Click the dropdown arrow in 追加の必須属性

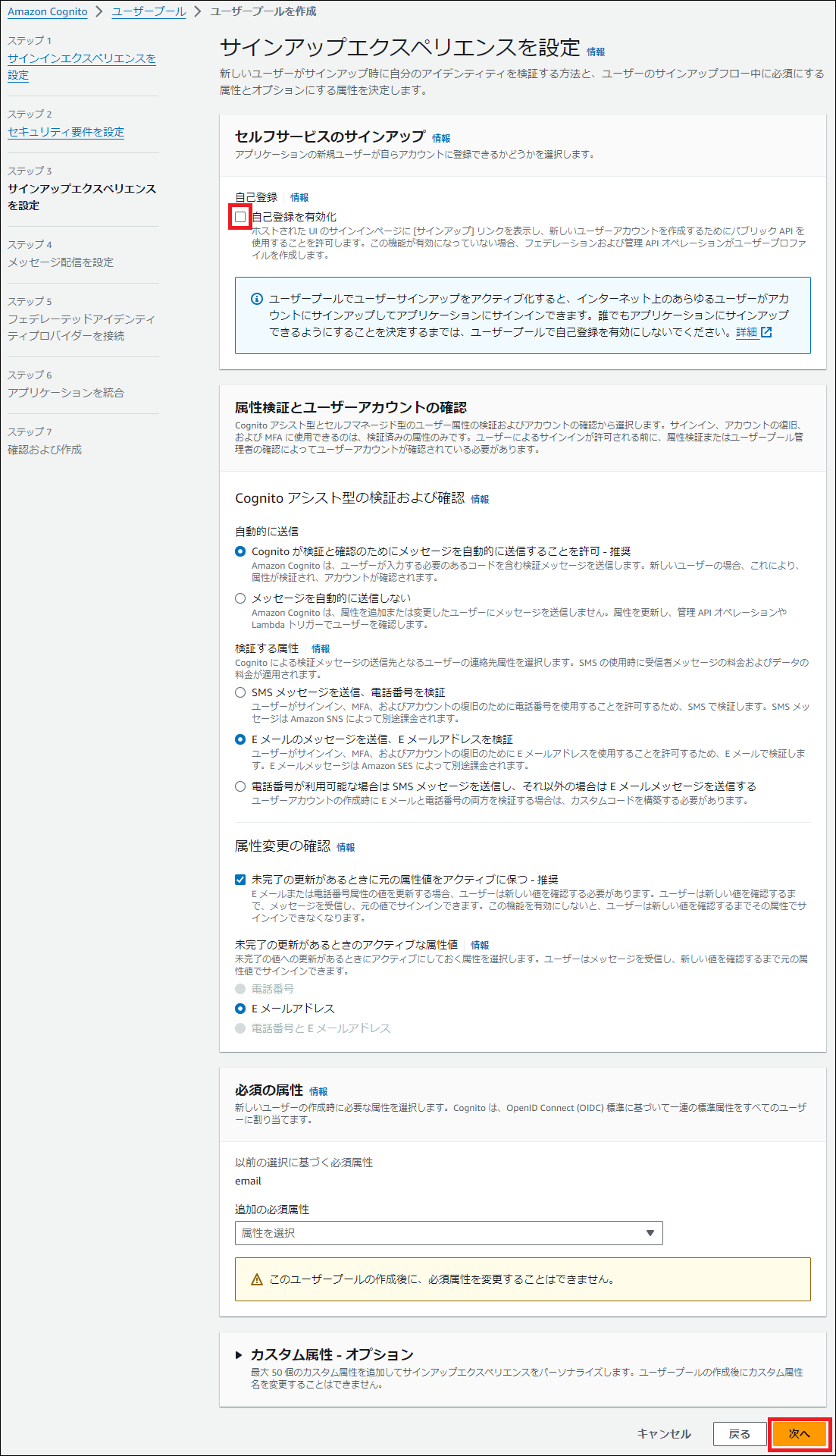click(650, 1233)
